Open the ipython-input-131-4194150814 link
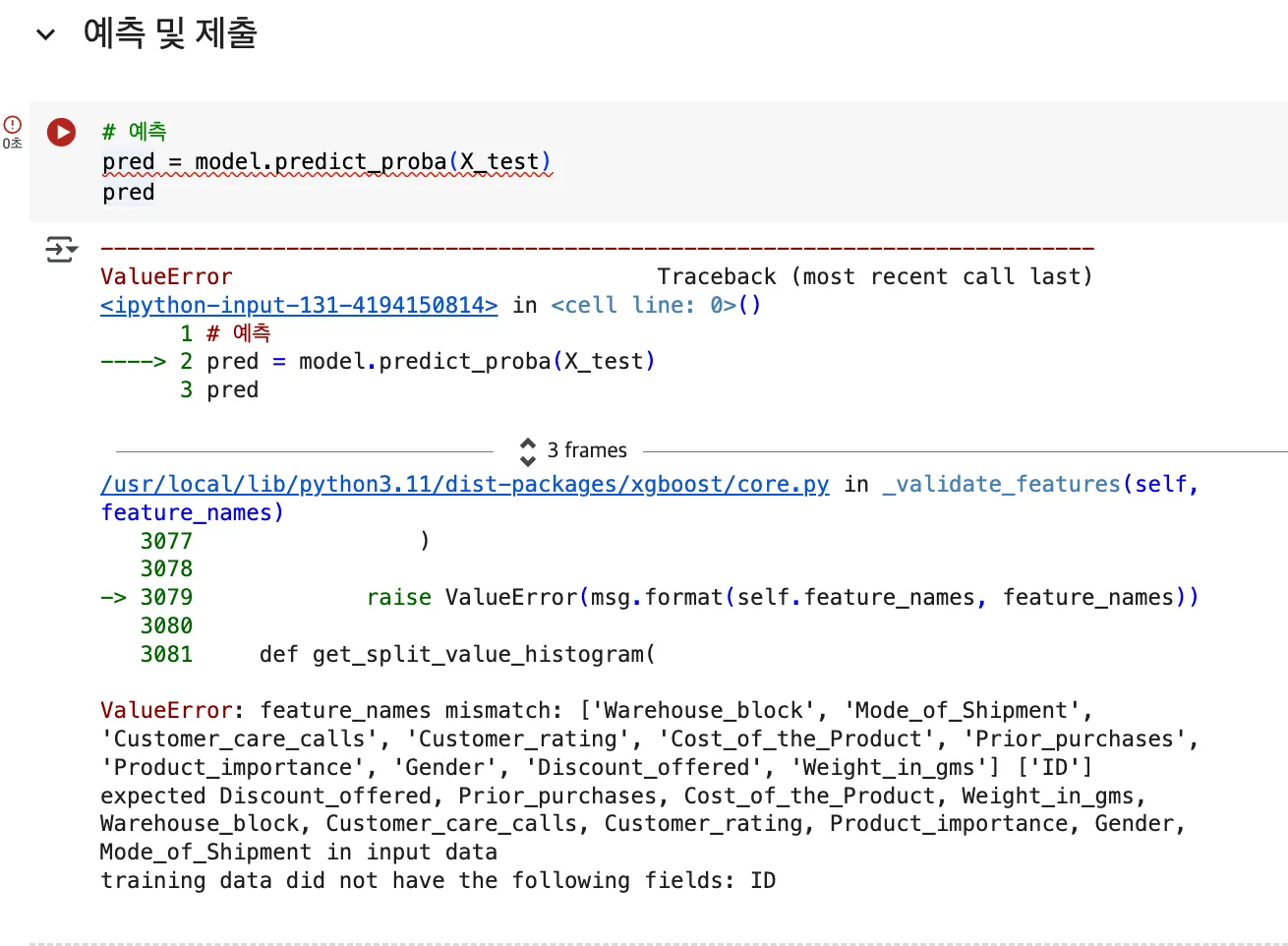Viewport: 1288px width, 946px height. point(299,305)
